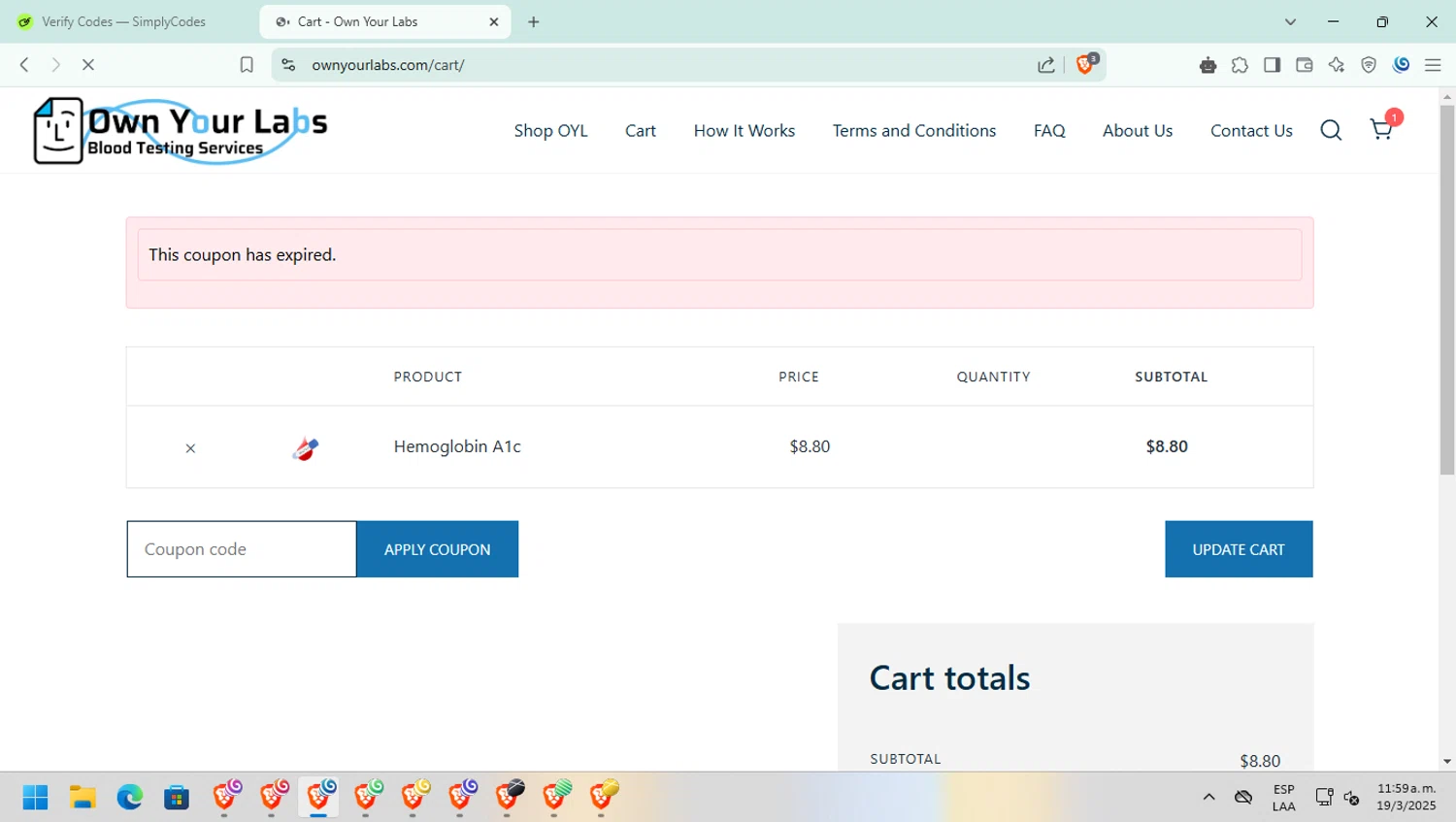This screenshot has height=822, width=1456.
Task: Click the page vertical scrollbar thumb
Action: click(x=1447, y=289)
